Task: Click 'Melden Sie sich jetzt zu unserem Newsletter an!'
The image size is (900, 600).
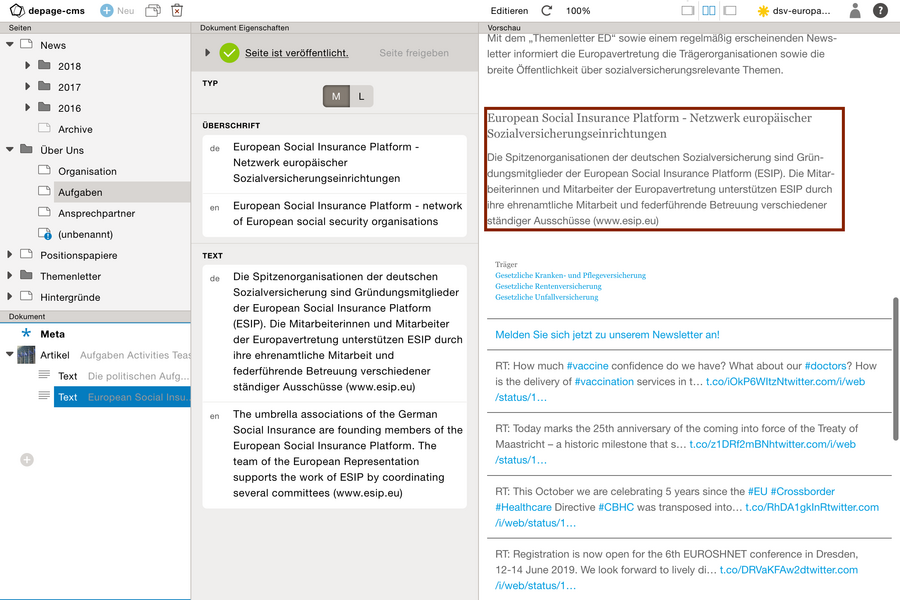Action: pyautogui.click(x=607, y=335)
